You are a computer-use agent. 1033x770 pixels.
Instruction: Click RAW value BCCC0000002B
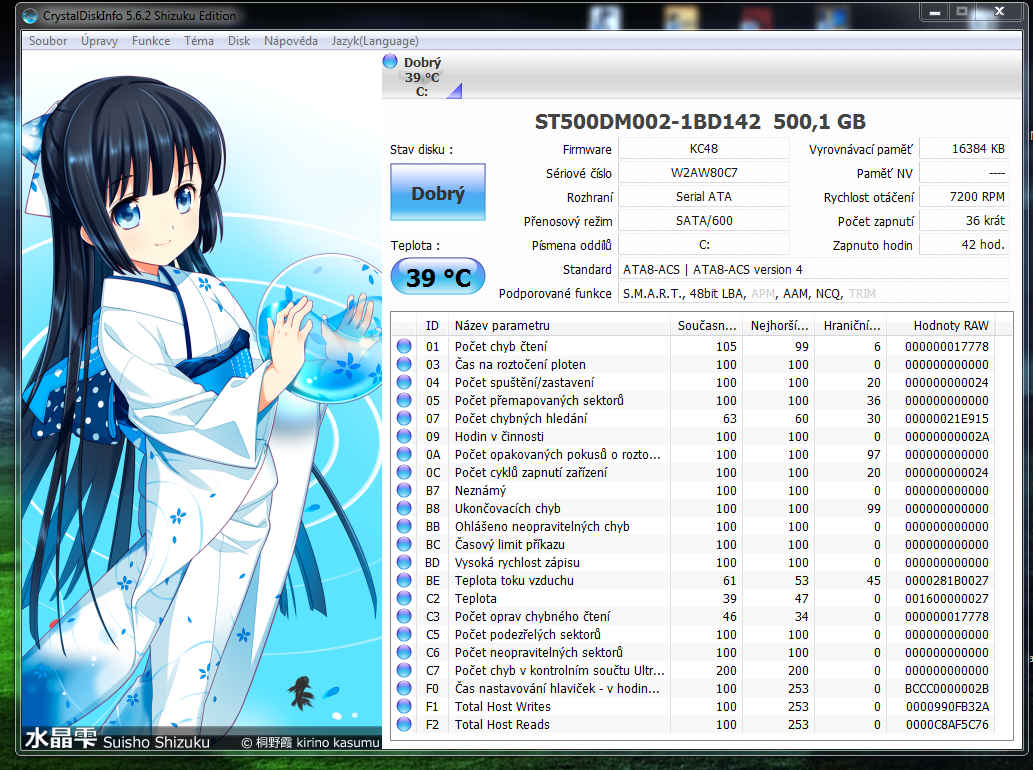point(946,688)
